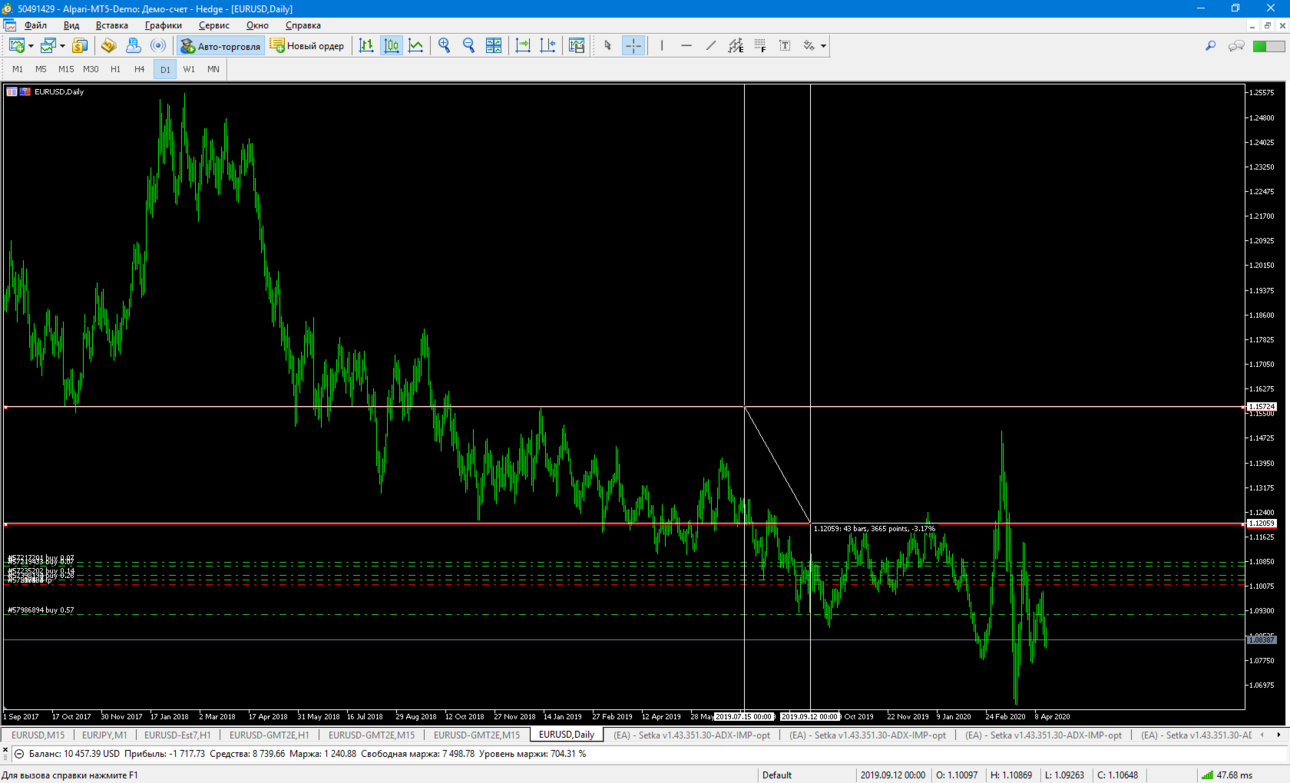Image resolution: width=1290 pixels, height=783 pixels.
Task: Tile the chart windows
Action: point(494,46)
